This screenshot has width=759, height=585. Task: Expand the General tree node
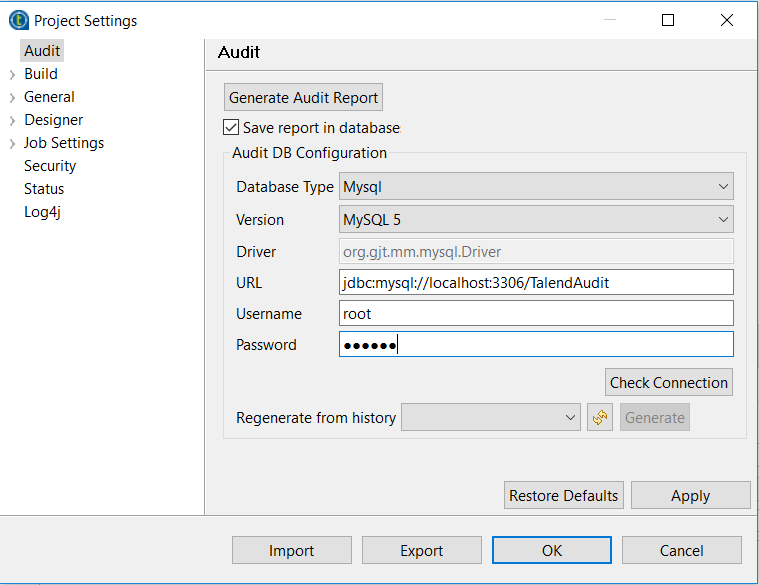point(12,97)
